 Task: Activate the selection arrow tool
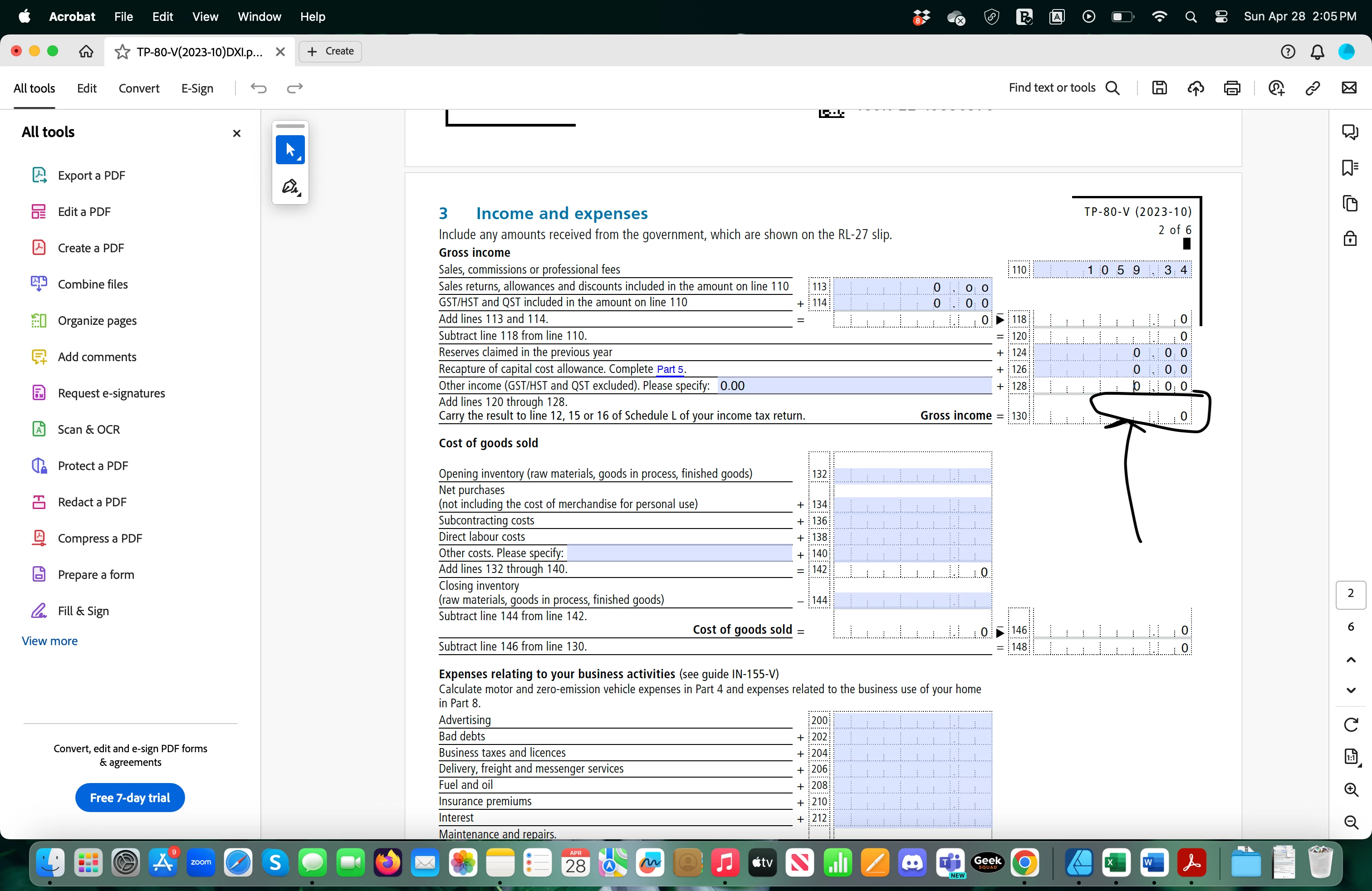pyautogui.click(x=290, y=150)
